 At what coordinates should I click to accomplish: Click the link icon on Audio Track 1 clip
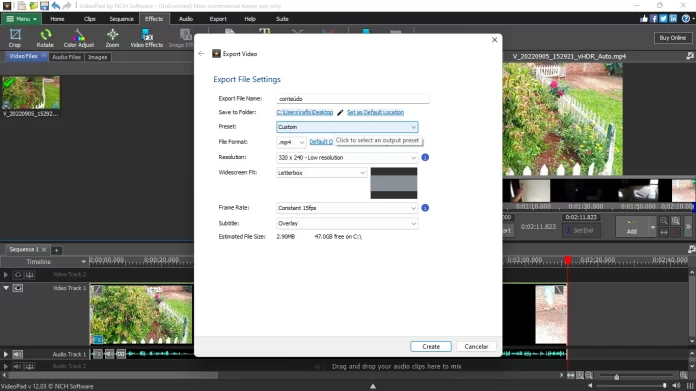(x=121, y=354)
